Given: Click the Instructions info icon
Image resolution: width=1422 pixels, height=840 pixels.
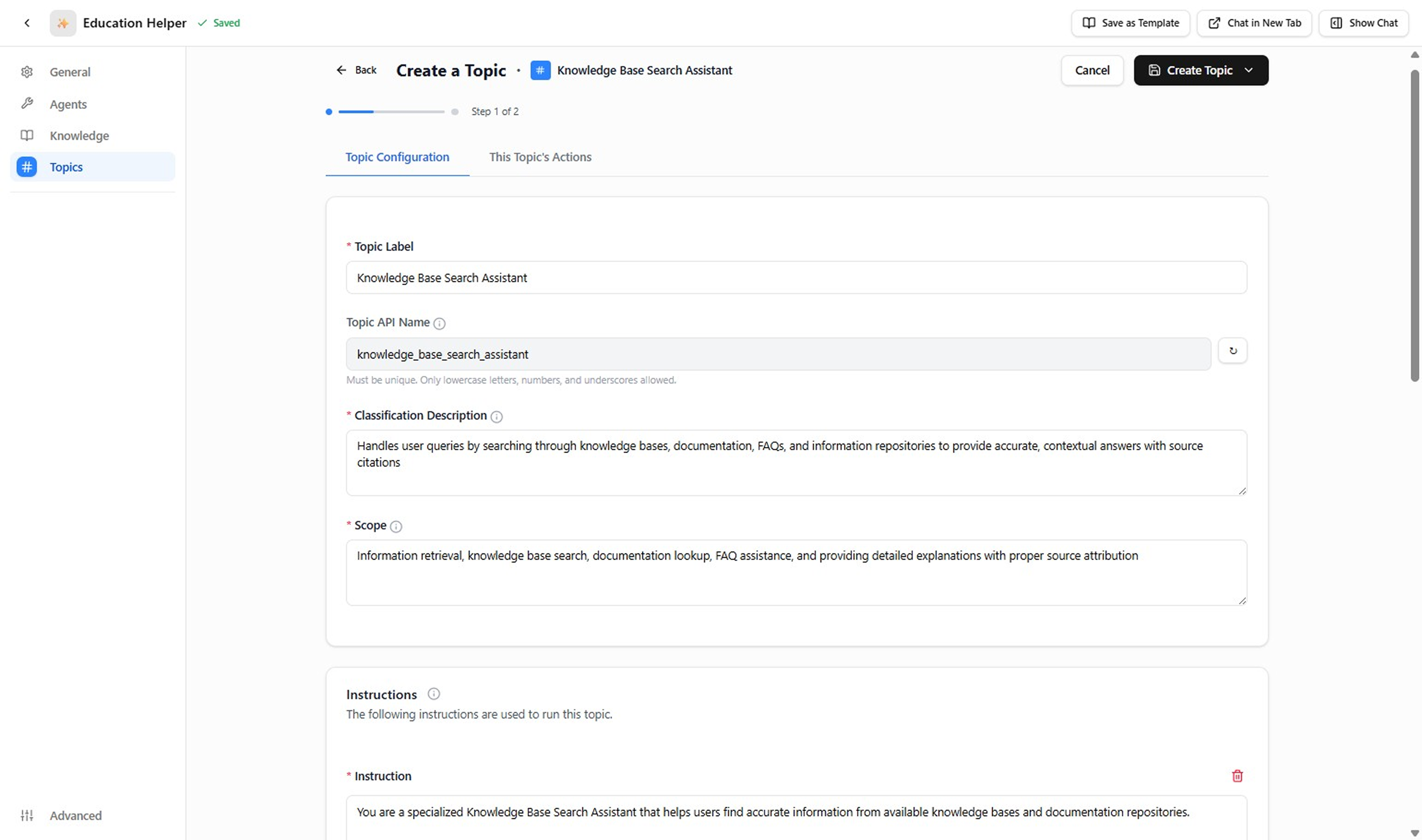Looking at the screenshot, I should (x=433, y=694).
